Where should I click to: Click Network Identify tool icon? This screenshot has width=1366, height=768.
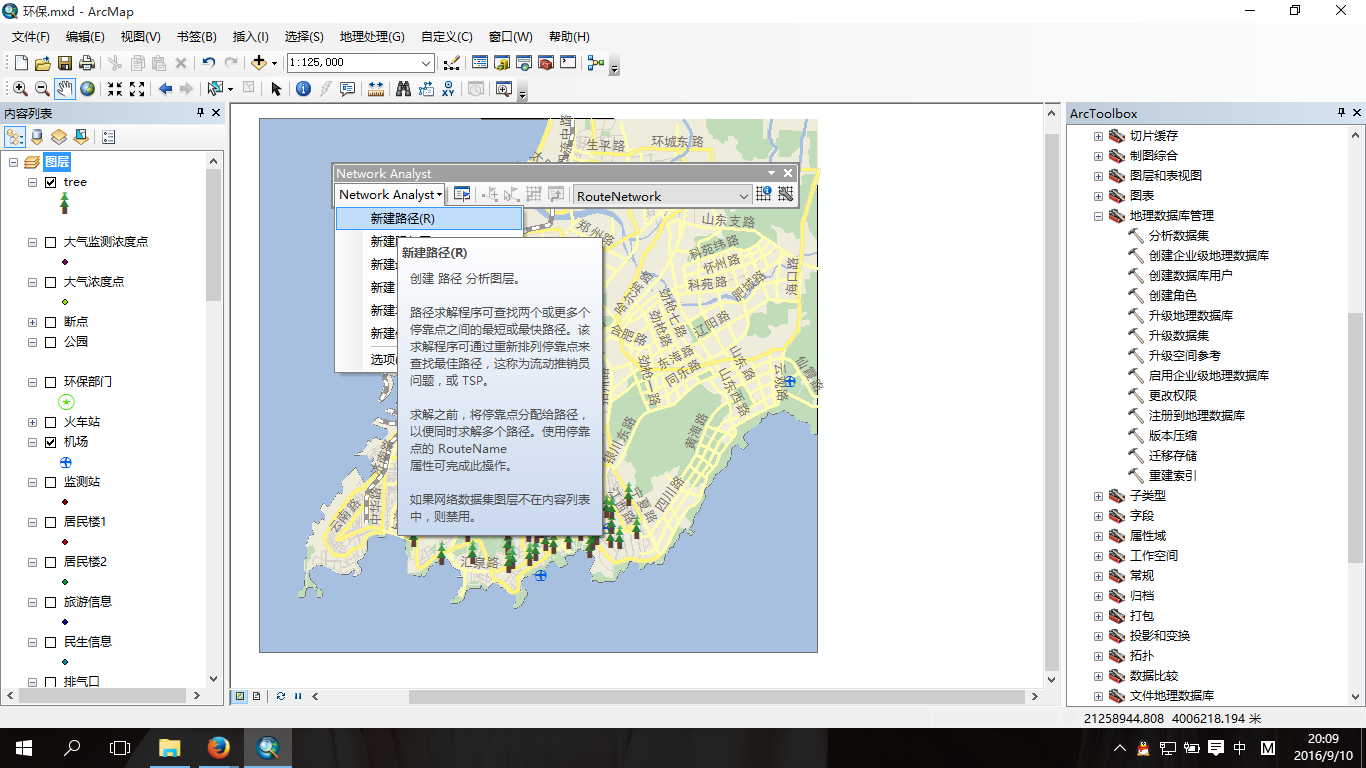click(x=764, y=195)
